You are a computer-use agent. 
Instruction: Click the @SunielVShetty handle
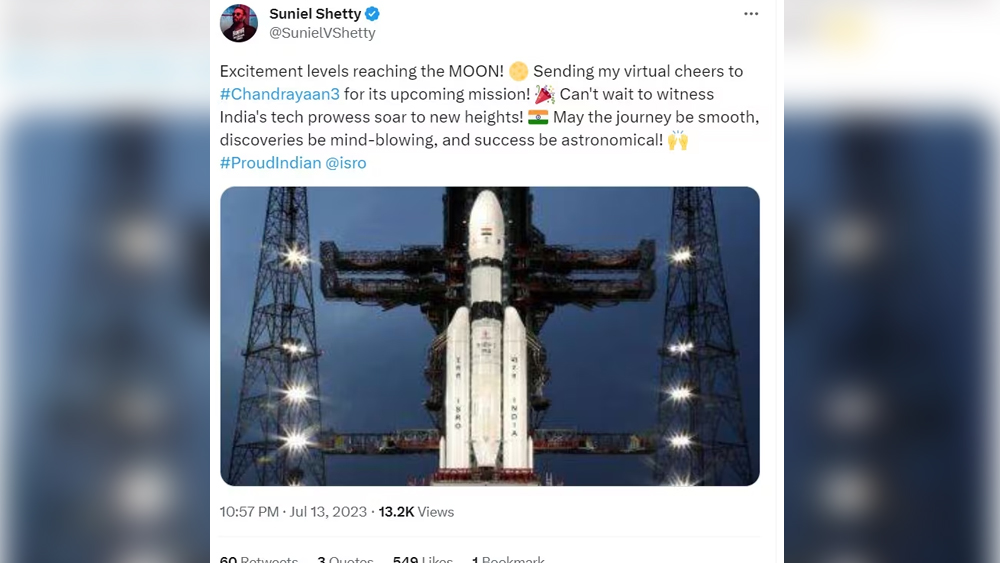click(322, 33)
